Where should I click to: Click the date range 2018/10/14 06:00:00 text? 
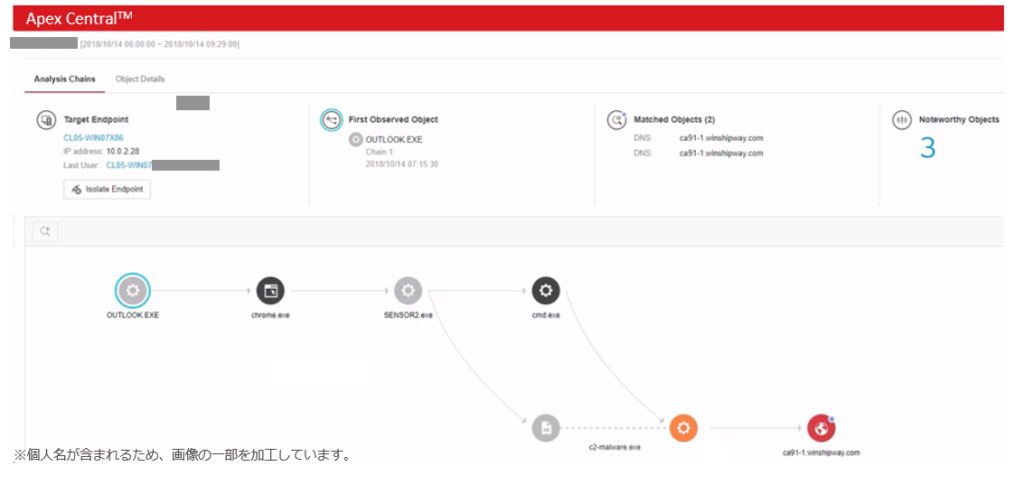click(159, 44)
